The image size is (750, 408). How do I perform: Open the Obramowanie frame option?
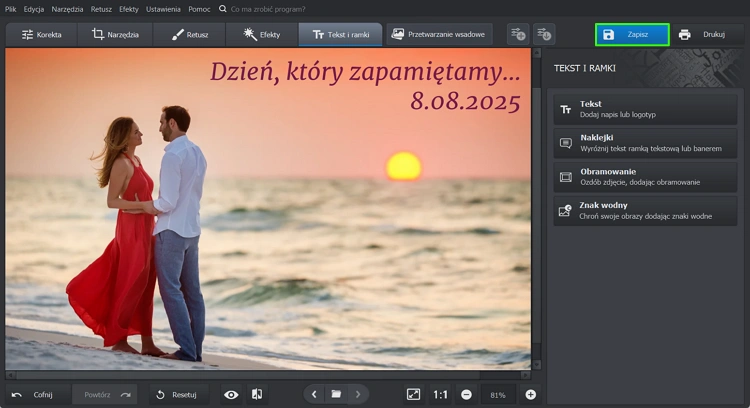(x=645, y=177)
